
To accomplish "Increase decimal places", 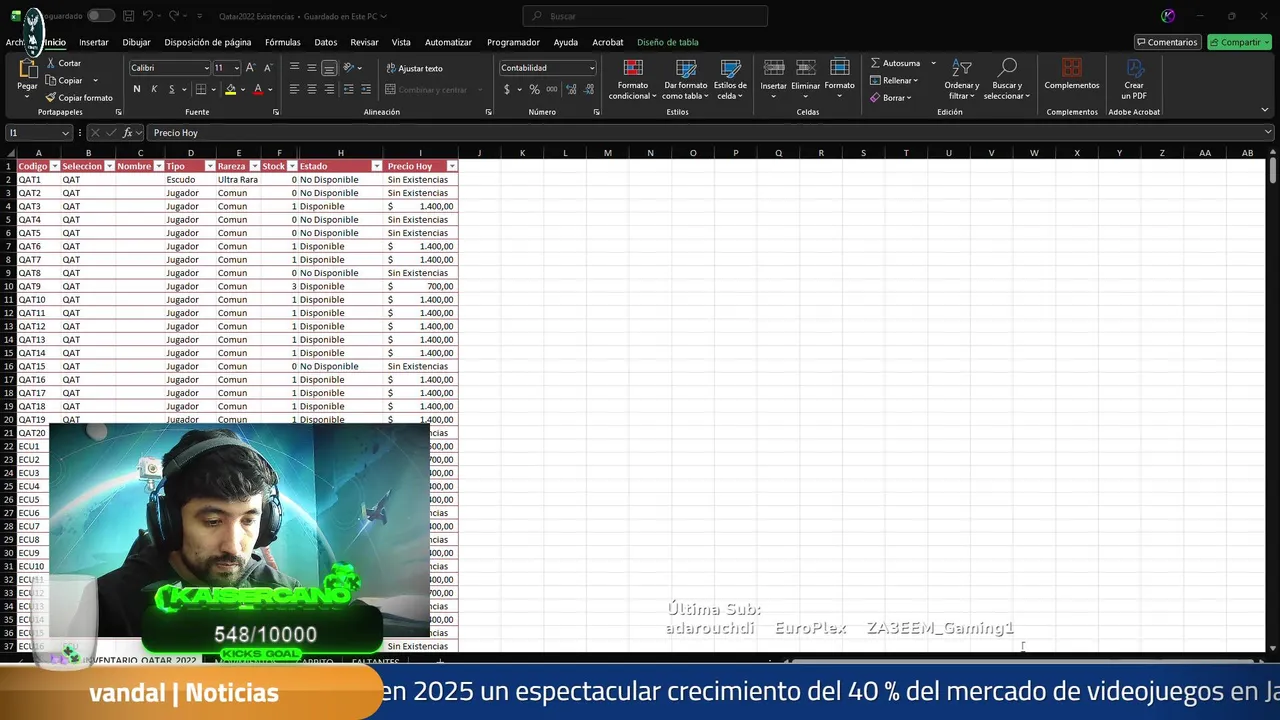I will (570, 89).
